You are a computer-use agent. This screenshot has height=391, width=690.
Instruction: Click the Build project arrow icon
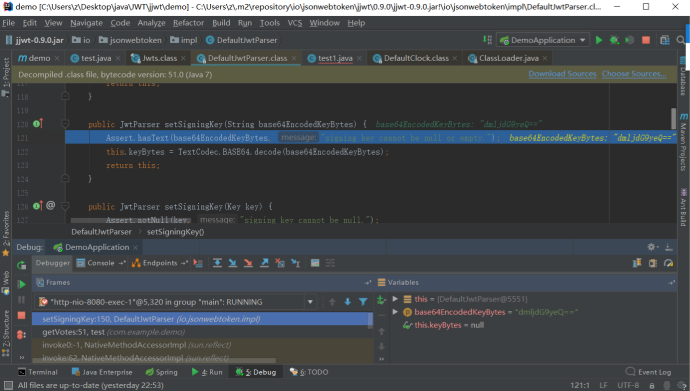click(x=487, y=40)
